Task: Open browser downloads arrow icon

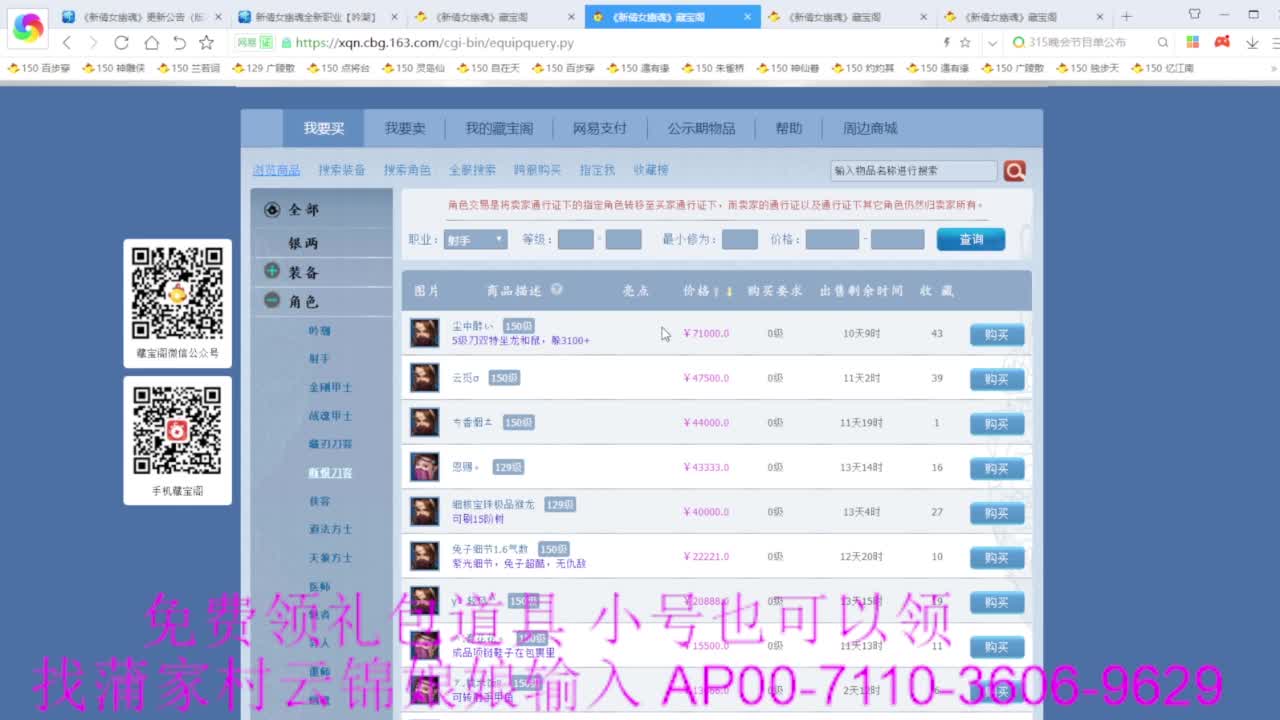Action: [x=1252, y=43]
